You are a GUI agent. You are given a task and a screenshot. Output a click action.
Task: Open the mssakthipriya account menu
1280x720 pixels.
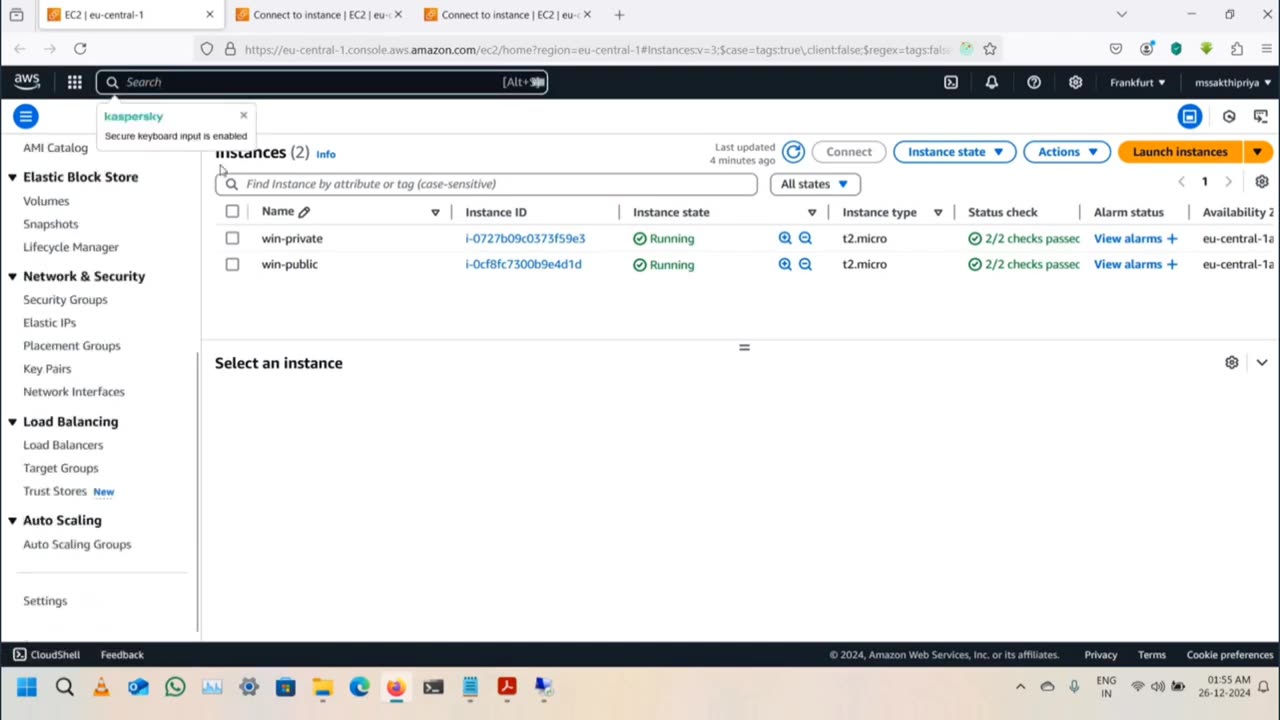1234,82
